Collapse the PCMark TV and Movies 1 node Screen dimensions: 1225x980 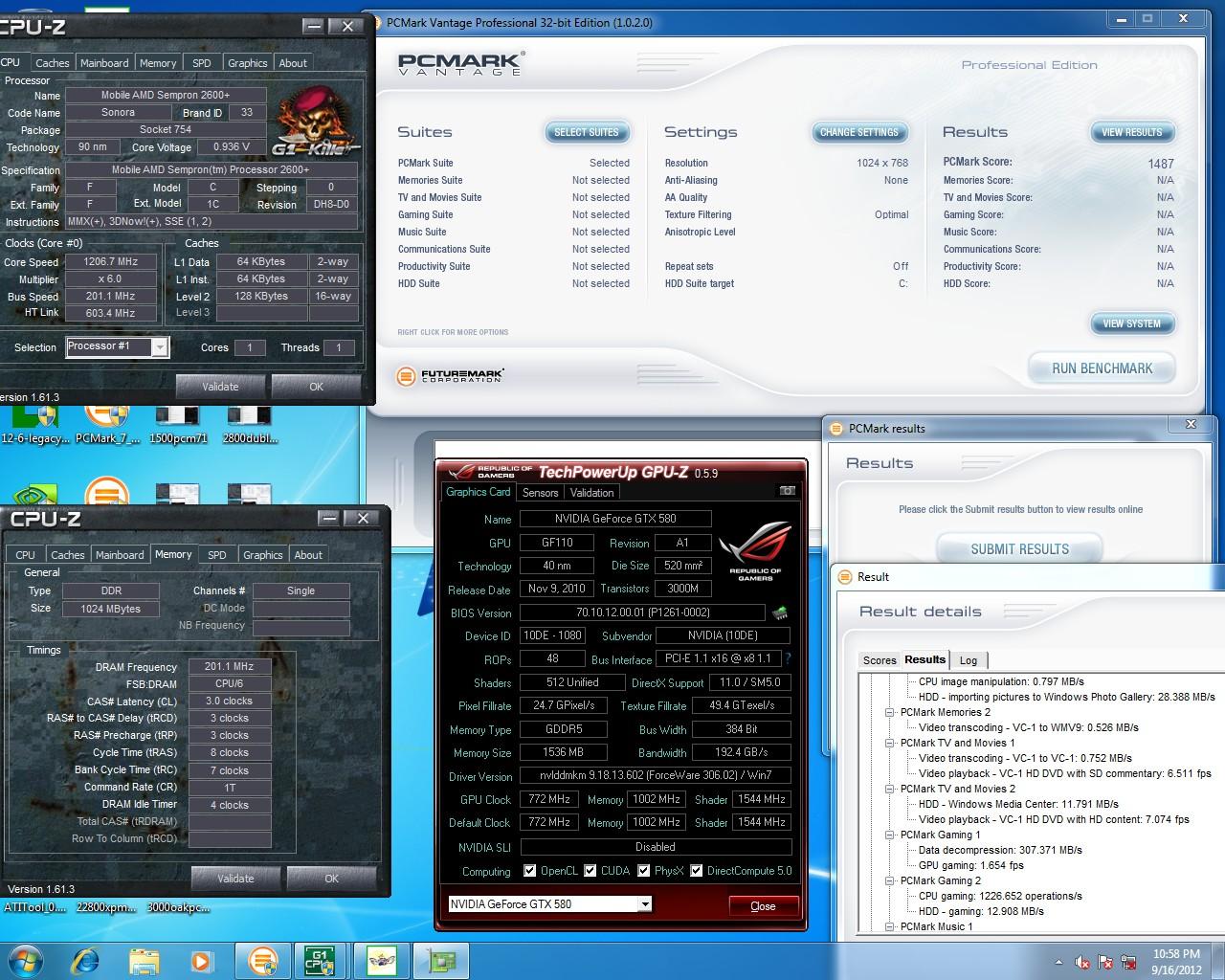890,743
